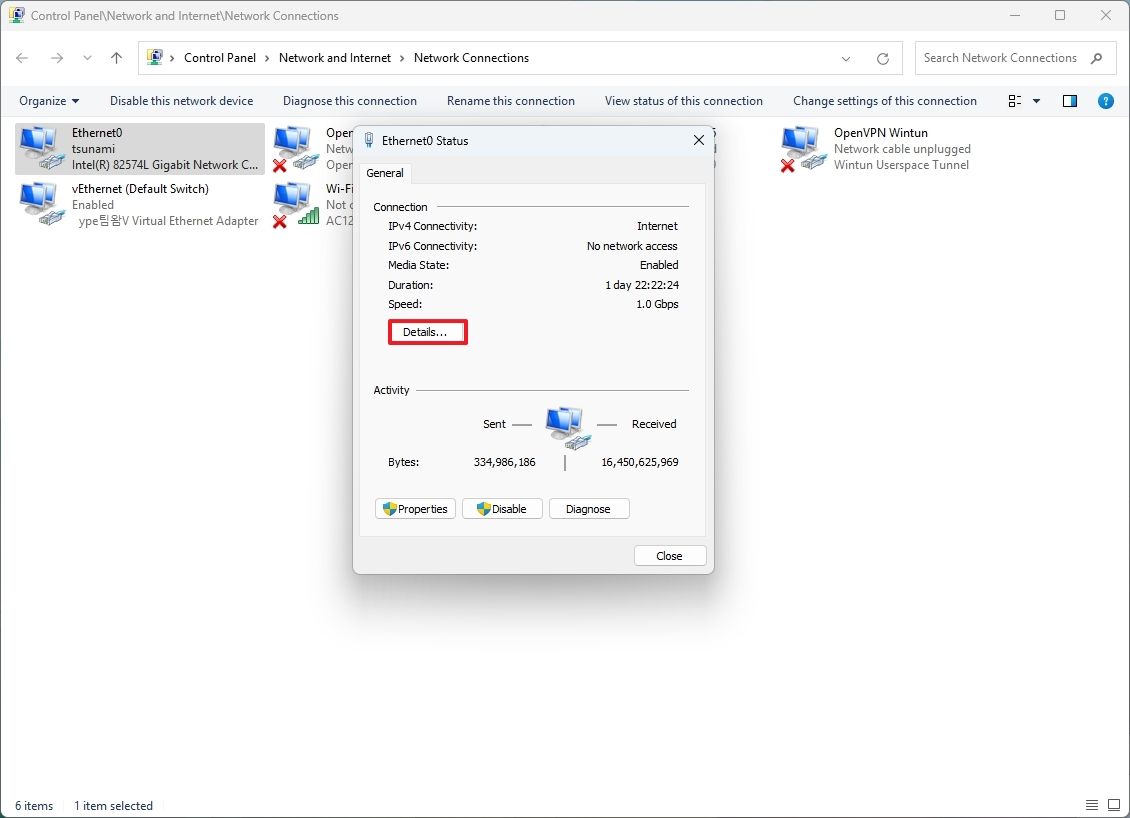Open Help via the question mark icon
1130x818 pixels.
pyautogui.click(x=1105, y=100)
